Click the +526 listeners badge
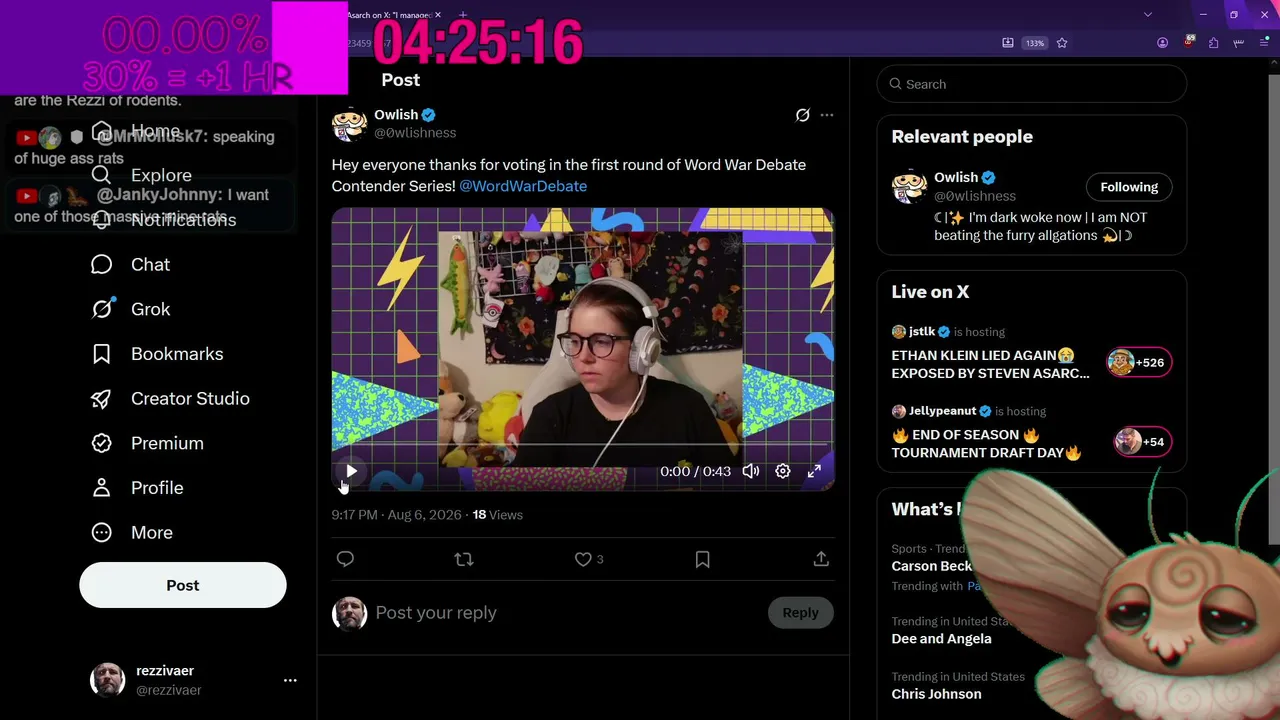This screenshot has height=720, width=1280. (1139, 362)
